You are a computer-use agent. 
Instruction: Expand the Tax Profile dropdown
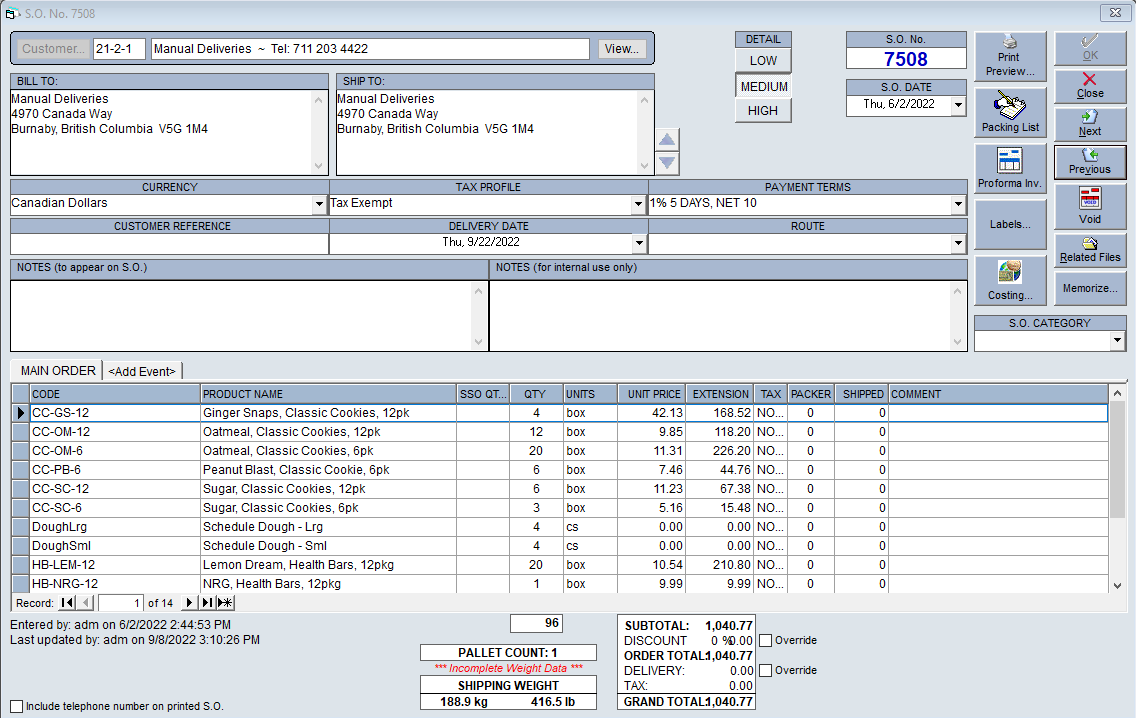(x=638, y=204)
